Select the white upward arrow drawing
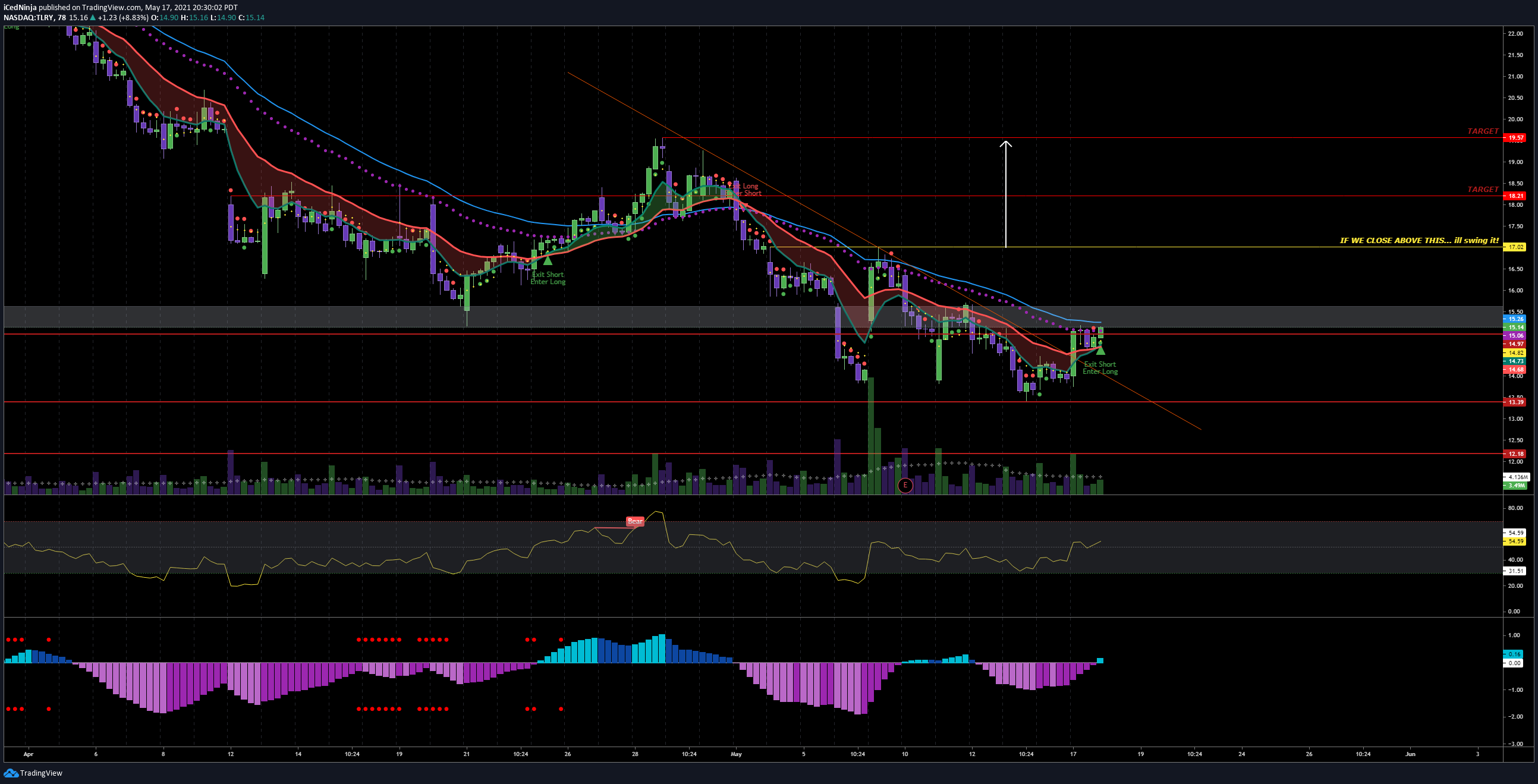This screenshot has width=1538, height=784. pyautogui.click(x=1006, y=193)
